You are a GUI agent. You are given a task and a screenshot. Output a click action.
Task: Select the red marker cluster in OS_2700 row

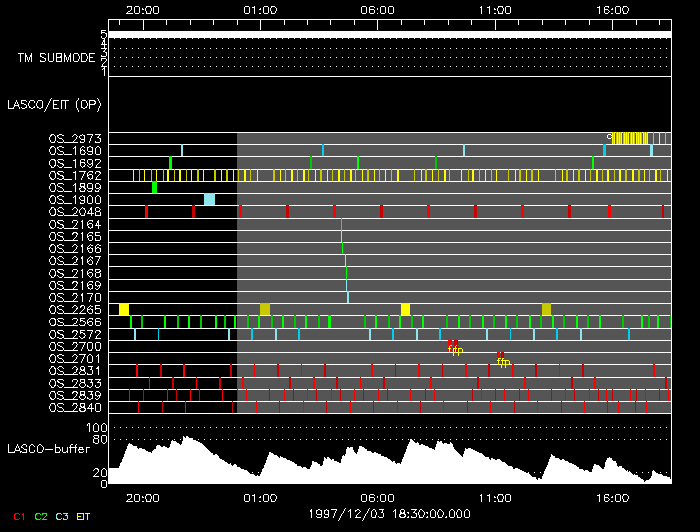[x=454, y=347]
